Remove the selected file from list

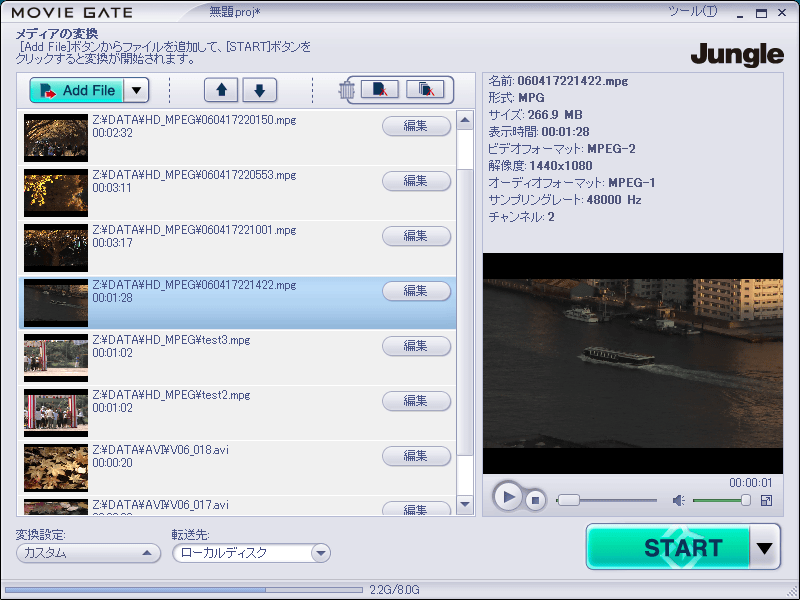pyautogui.click(x=380, y=90)
